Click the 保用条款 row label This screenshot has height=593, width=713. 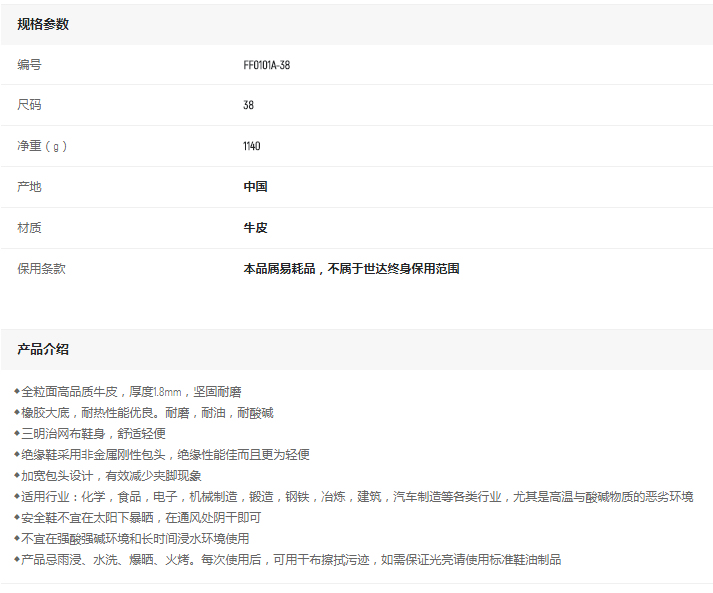pos(41,269)
